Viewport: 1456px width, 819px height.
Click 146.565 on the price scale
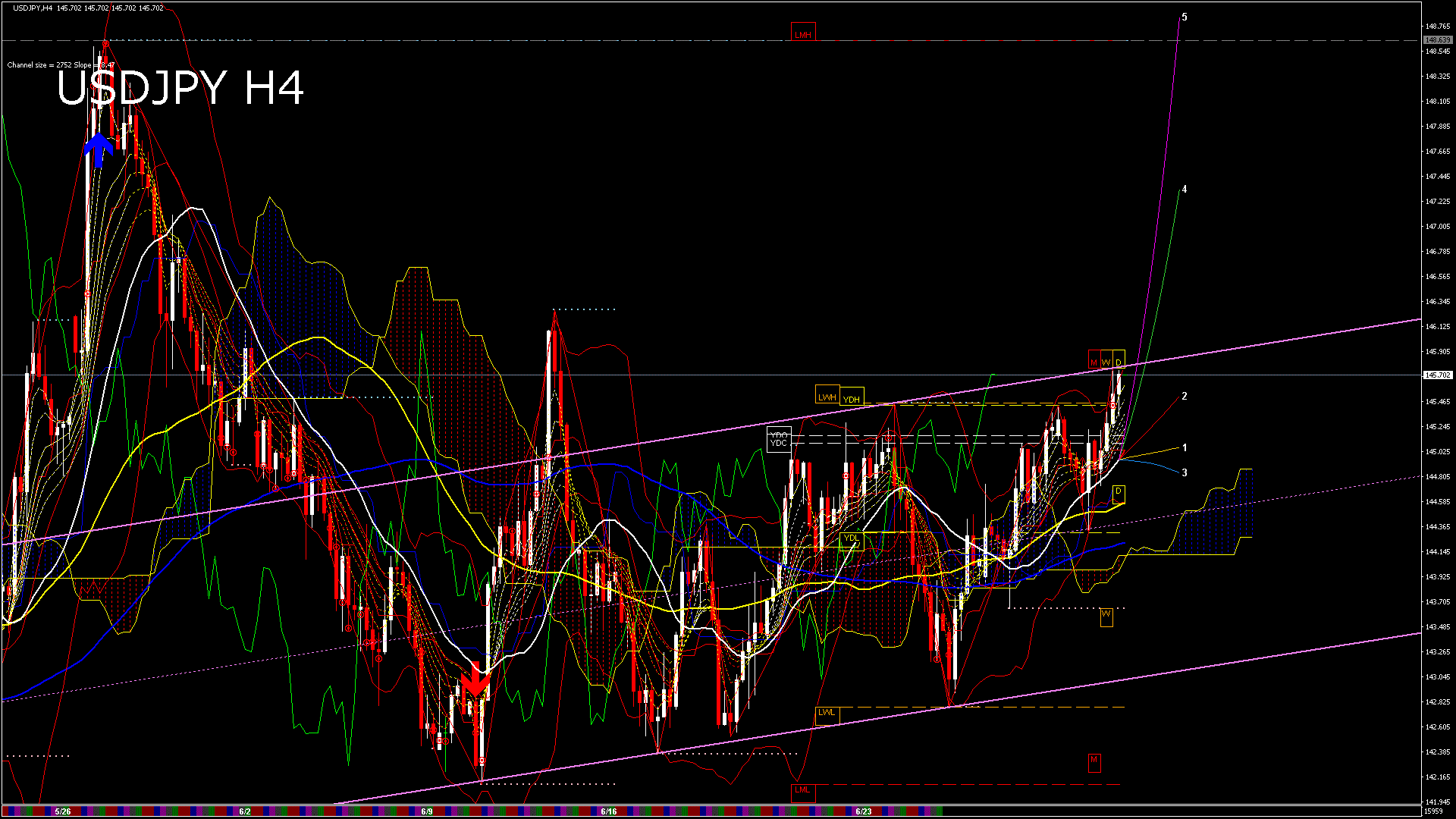pos(1438,277)
